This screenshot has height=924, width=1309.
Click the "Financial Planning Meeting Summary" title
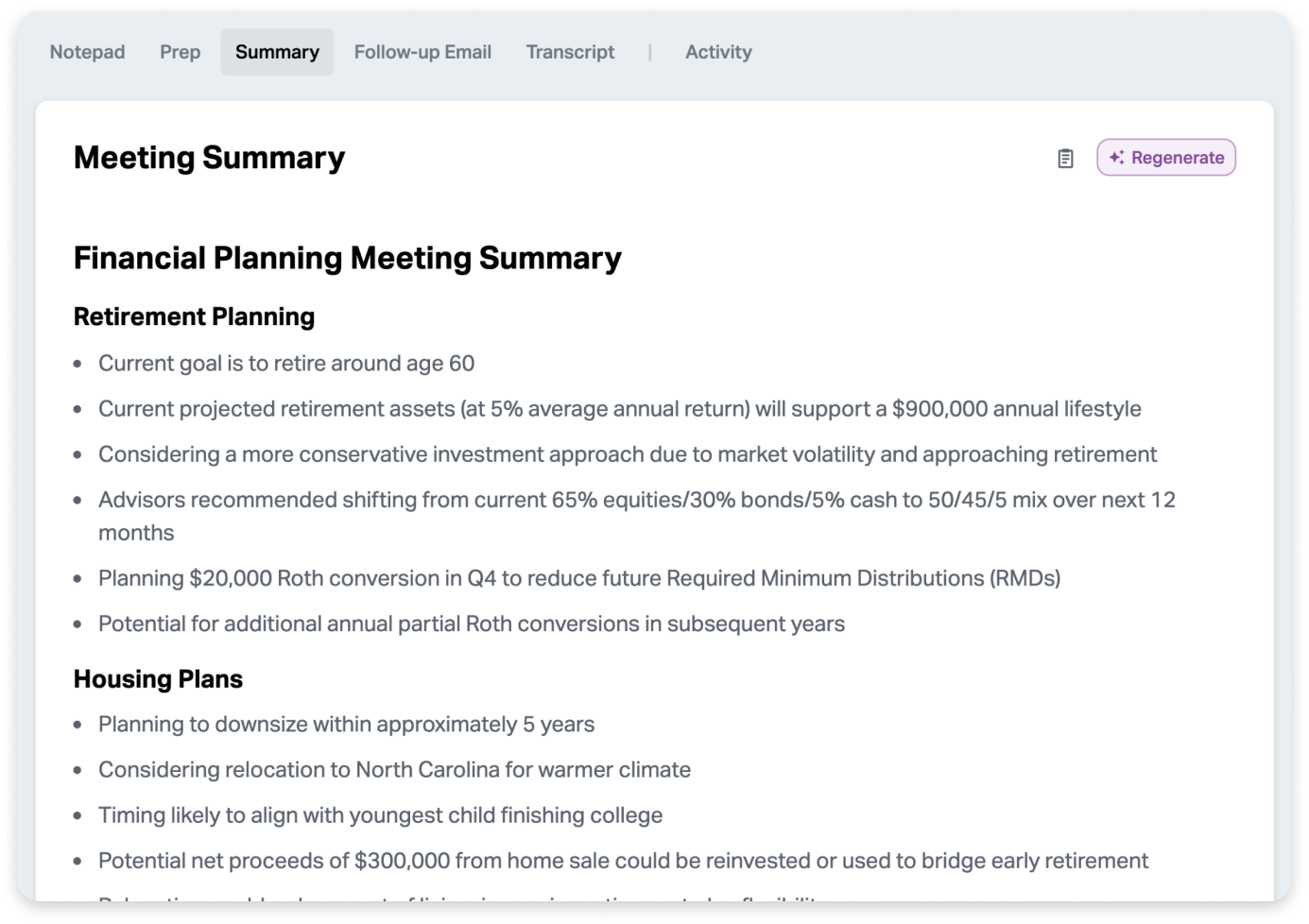[x=348, y=258]
